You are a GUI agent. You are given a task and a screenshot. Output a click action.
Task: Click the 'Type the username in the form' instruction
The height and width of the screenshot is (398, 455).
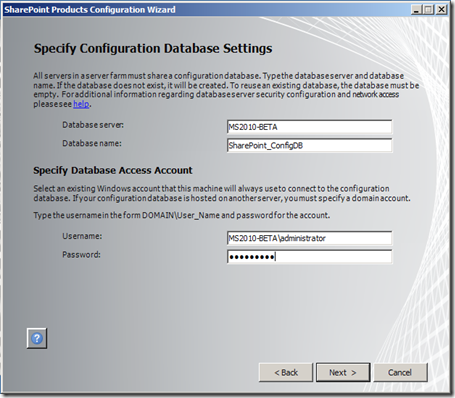coord(182,215)
